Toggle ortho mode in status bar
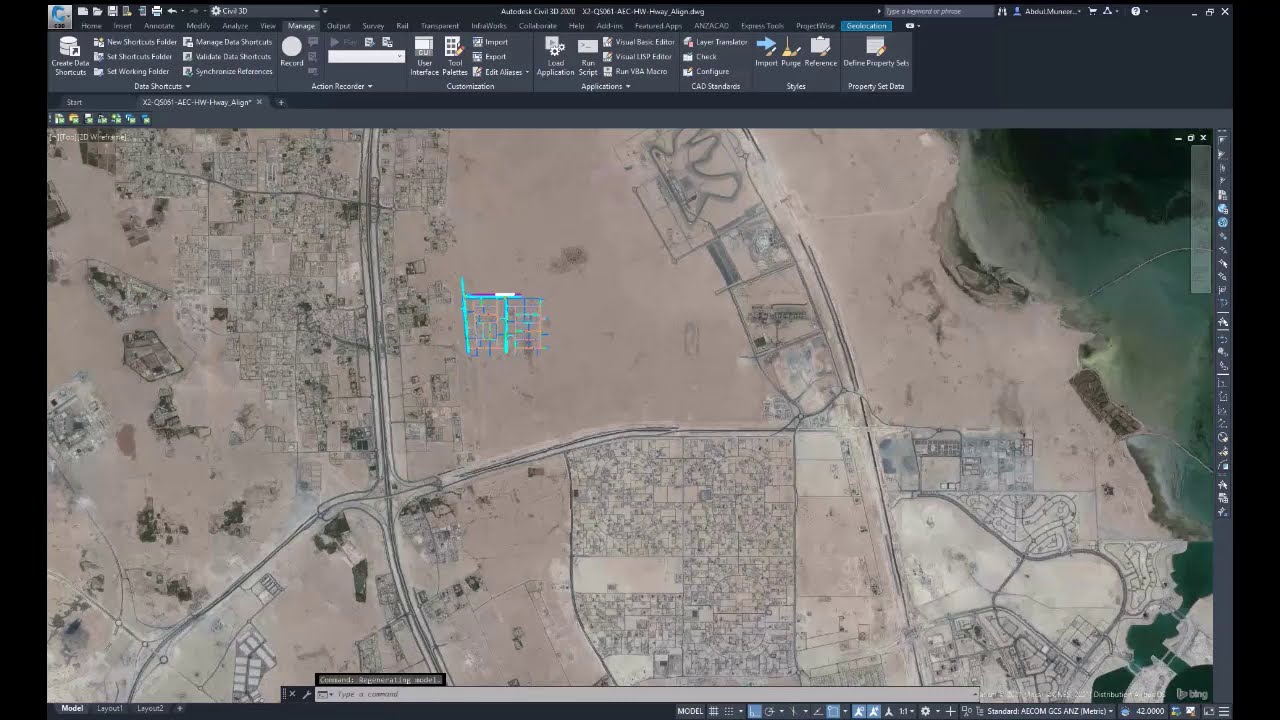Image resolution: width=1280 pixels, height=720 pixels. click(754, 711)
